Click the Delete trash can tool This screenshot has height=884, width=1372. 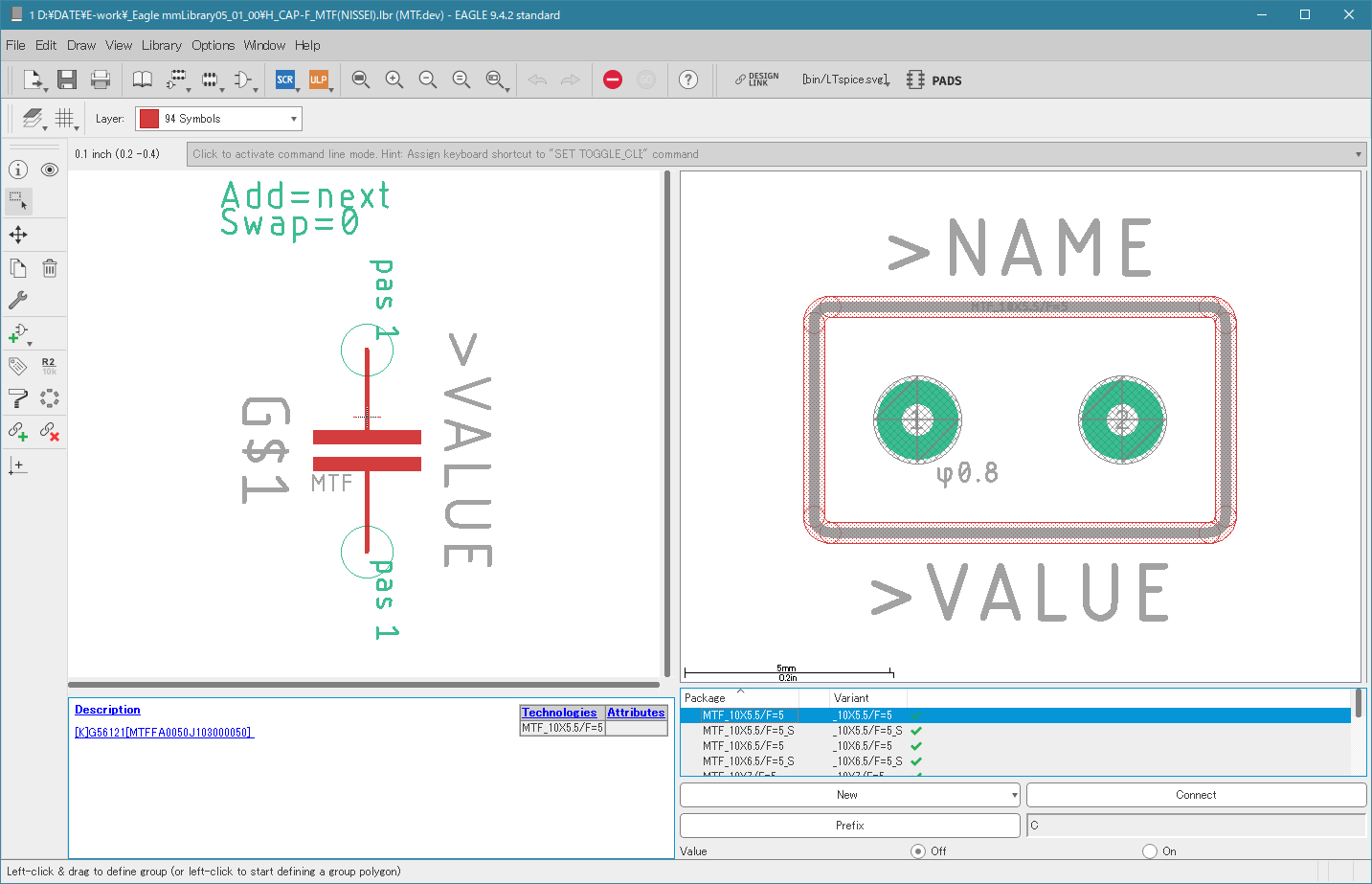[x=50, y=268]
